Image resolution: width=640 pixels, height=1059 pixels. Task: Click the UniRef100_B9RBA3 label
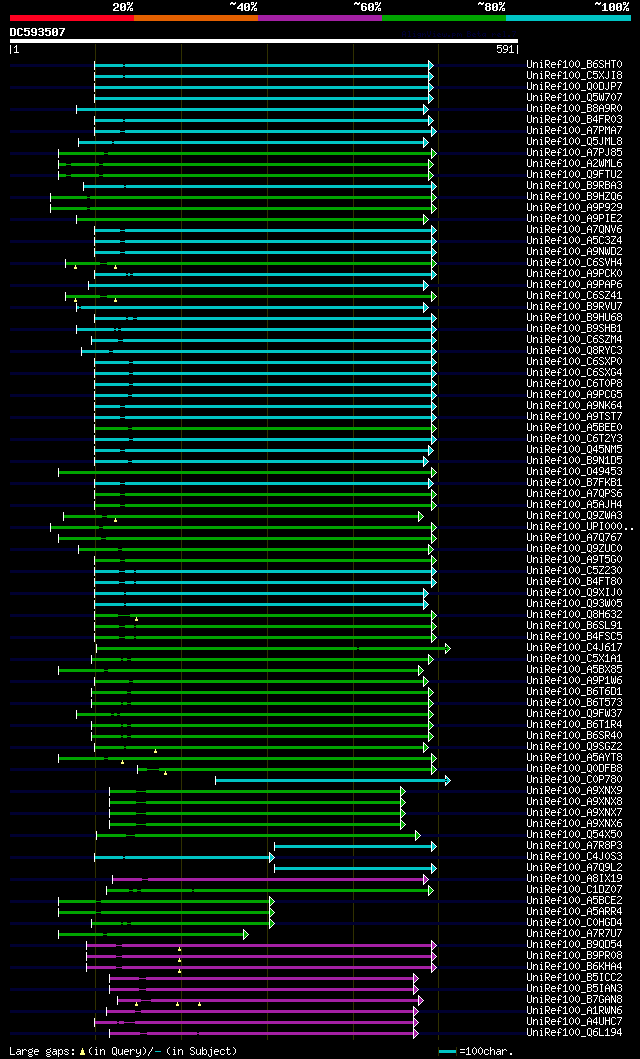(x=575, y=186)
